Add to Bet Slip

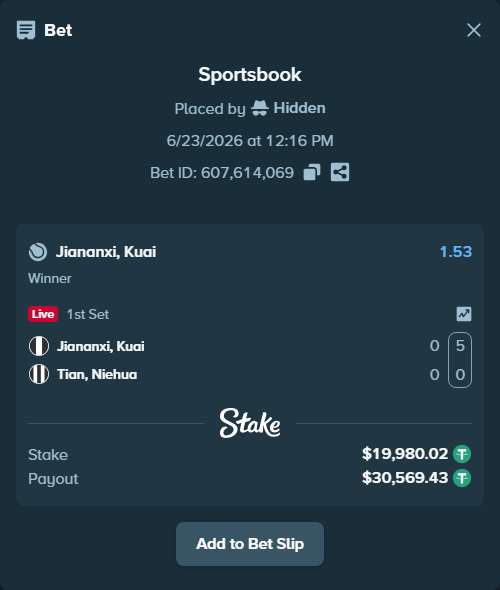(250, 544)
